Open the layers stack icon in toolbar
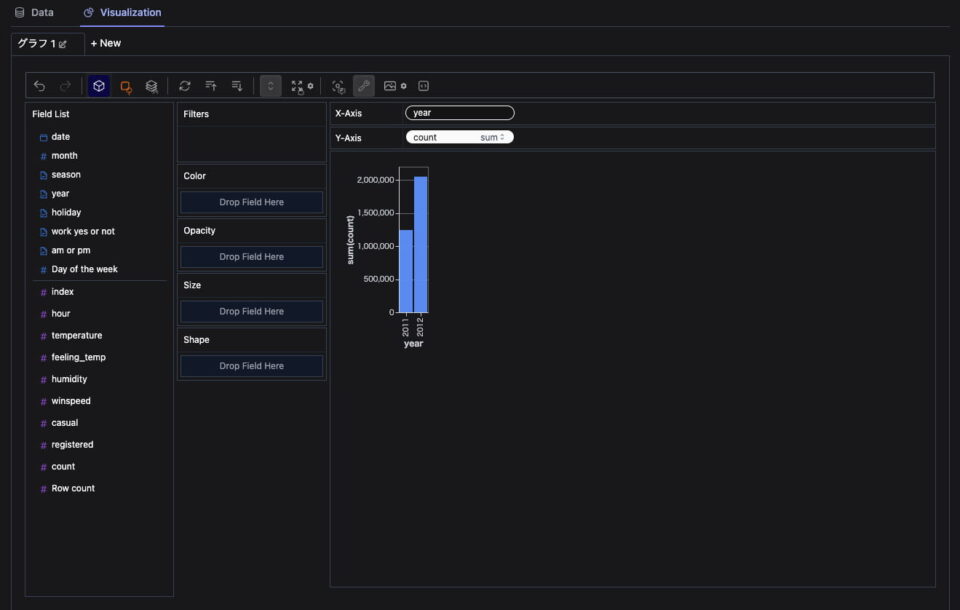This screenshot has width=960, height=610. (151, 86)
